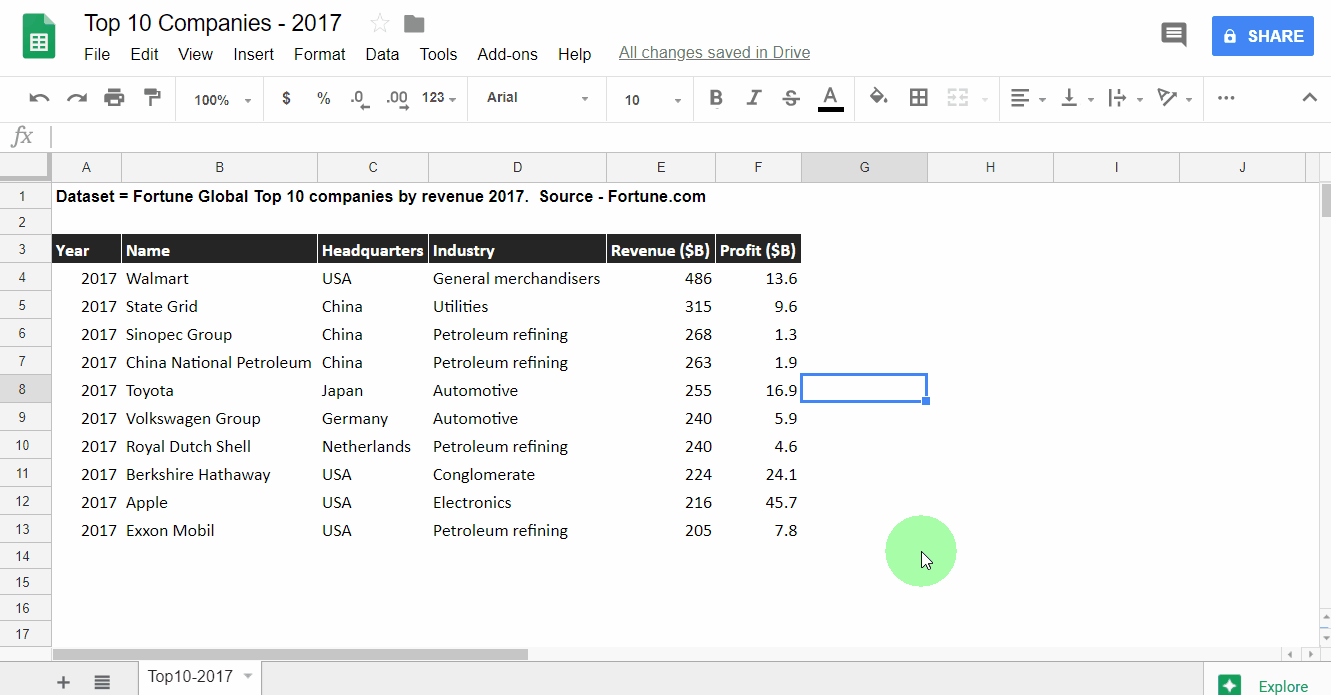Image resolution: width=1331 pixels, height=695 pixels.
Task: Open text wrapping dropdown
Action: tap(1126, 98)
